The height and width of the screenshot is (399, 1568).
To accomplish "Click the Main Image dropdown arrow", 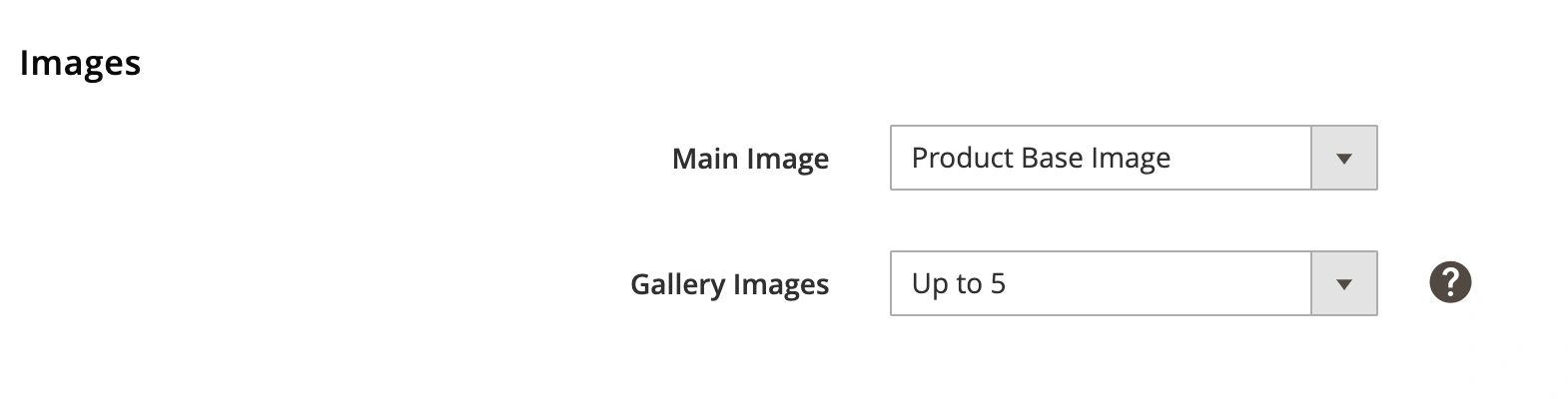I will coord(1343,158).
